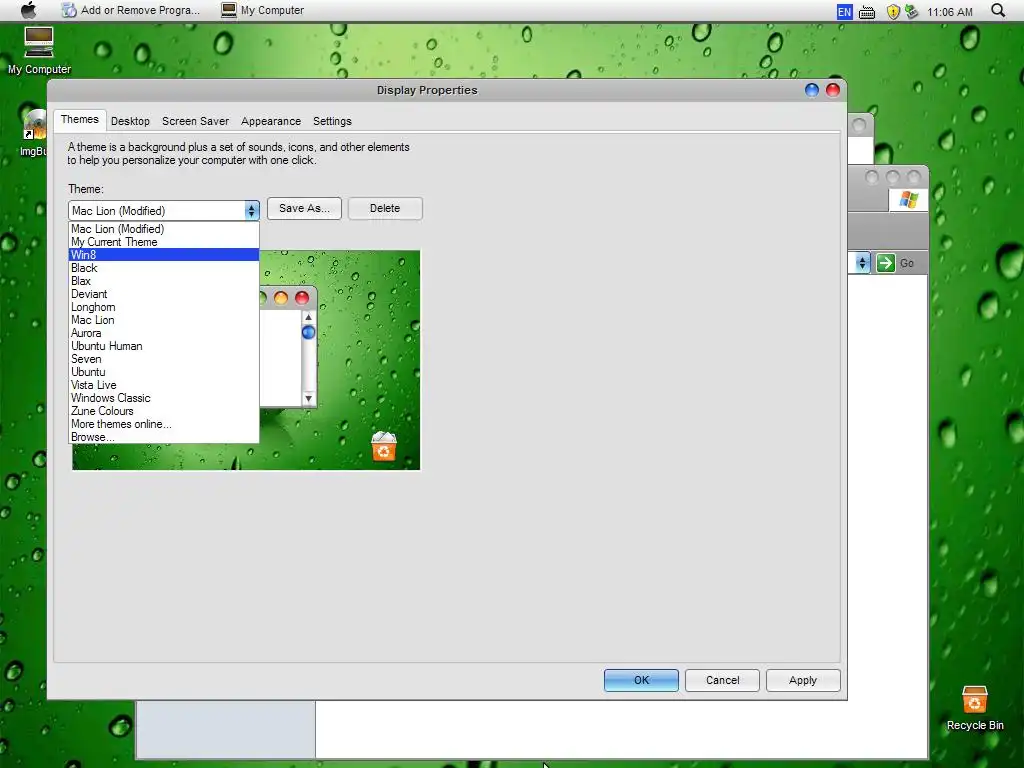Open the Screen Saver tab
The height and width of the screenshot is (768, 1024).
(195, 121)
